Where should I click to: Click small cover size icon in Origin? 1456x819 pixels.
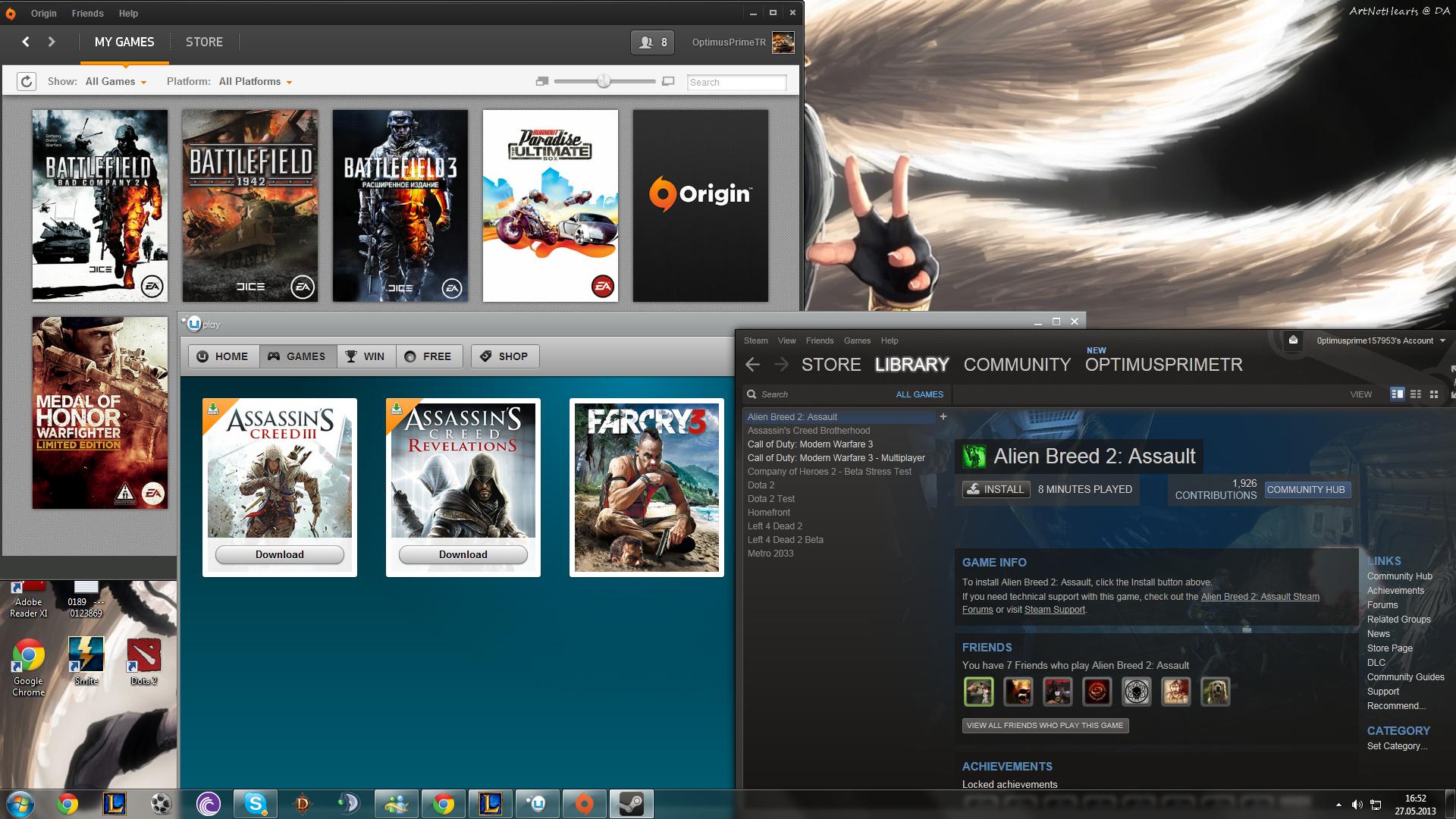click(x=541, y=81)
